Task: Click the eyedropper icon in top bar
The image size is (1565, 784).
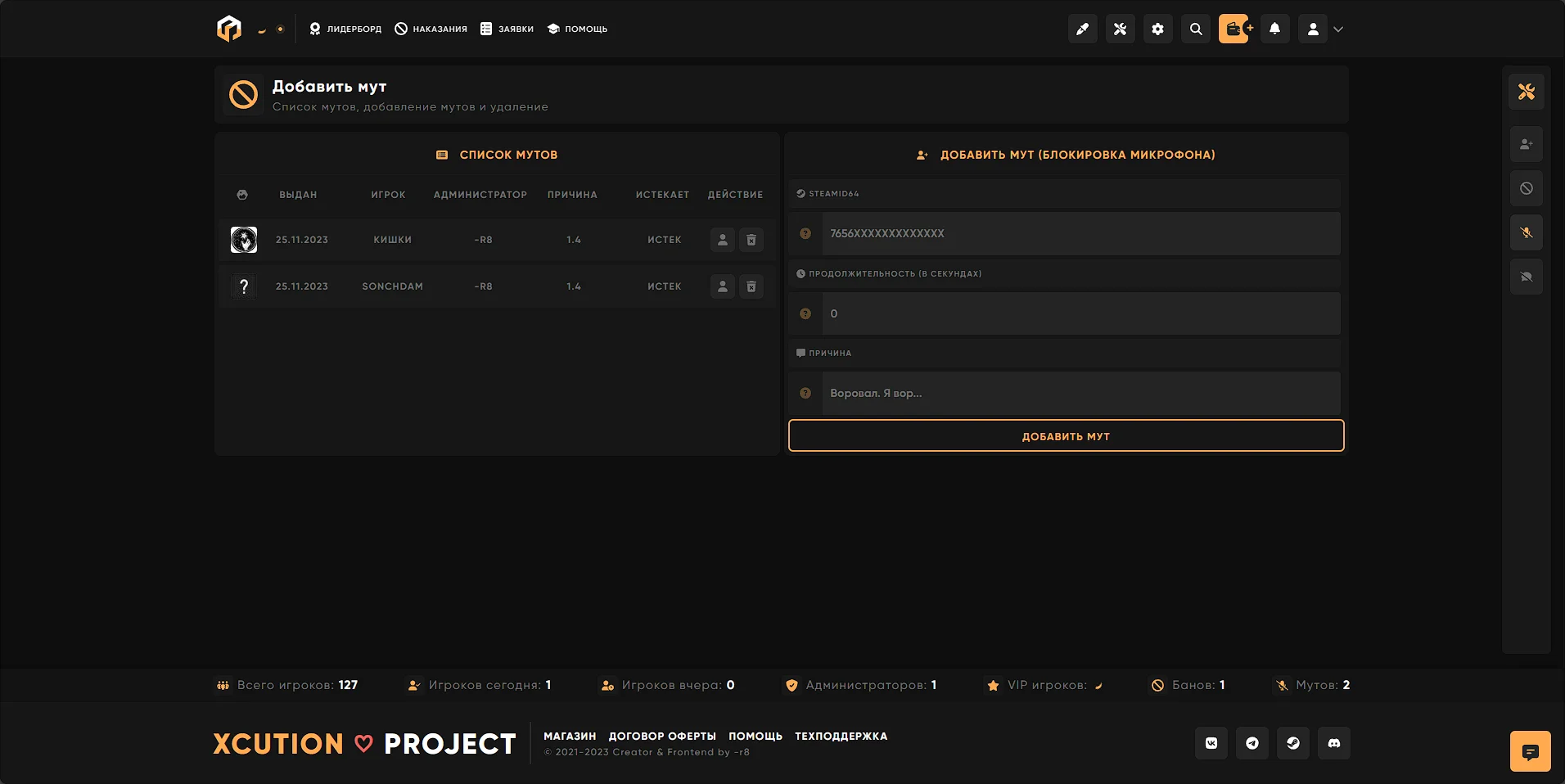Action: pyautogui.click(x=1082, y=29)
